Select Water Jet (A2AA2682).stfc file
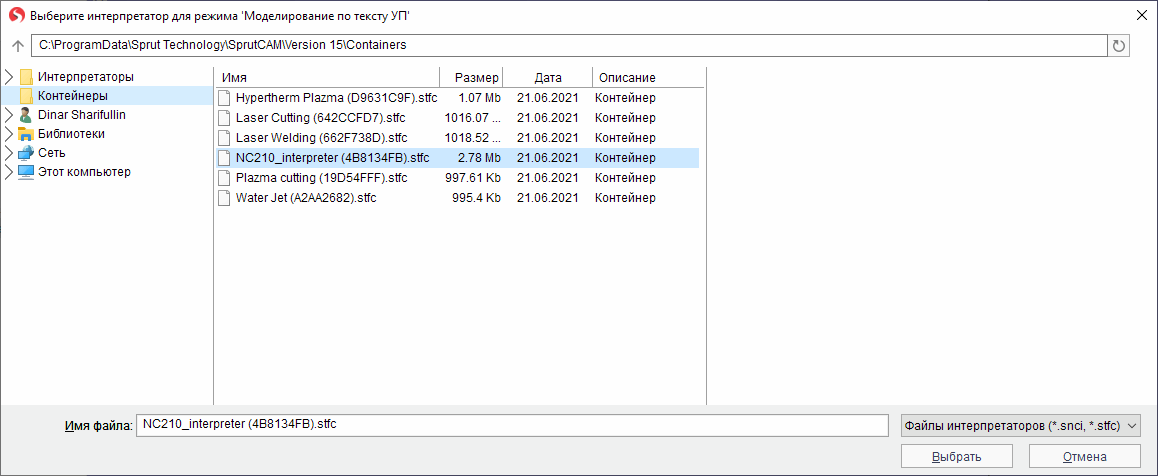The height and width of the screenshot is (476, 1158). [306, 199]
